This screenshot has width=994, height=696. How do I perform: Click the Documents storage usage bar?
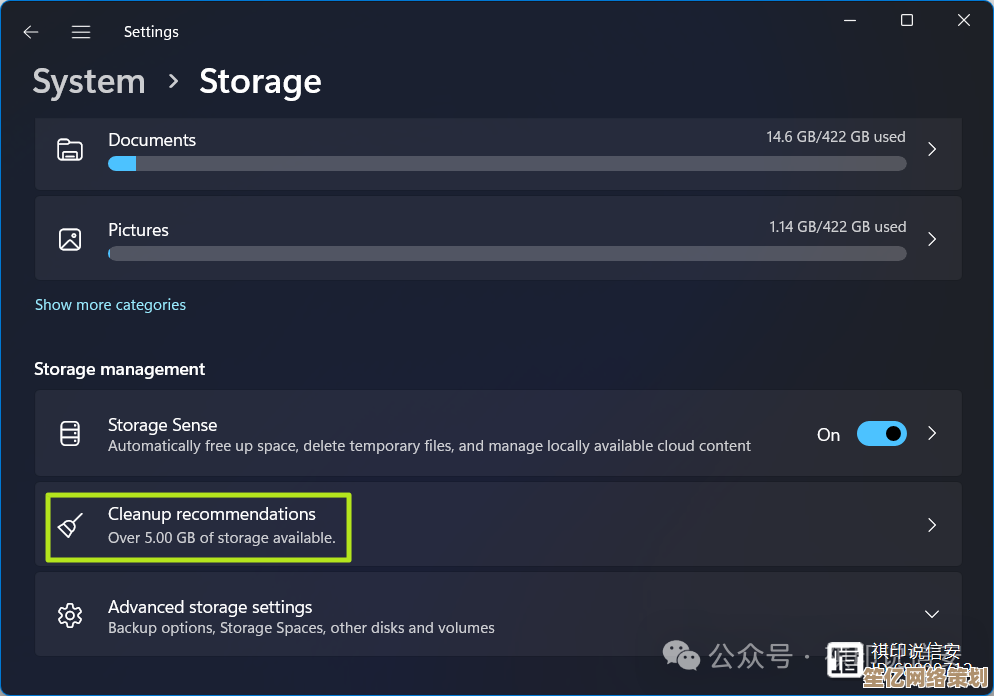pos(507,164)
